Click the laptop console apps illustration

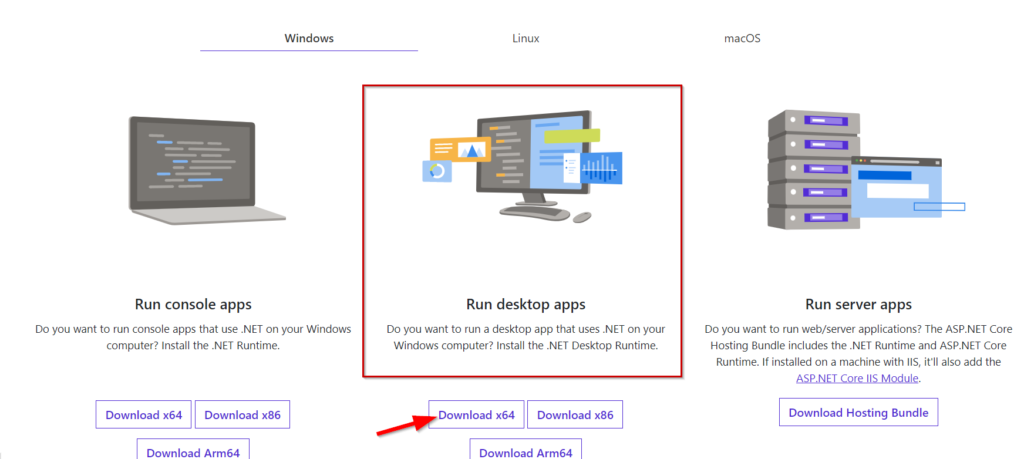pyautogui.click(x=207, y=170)
